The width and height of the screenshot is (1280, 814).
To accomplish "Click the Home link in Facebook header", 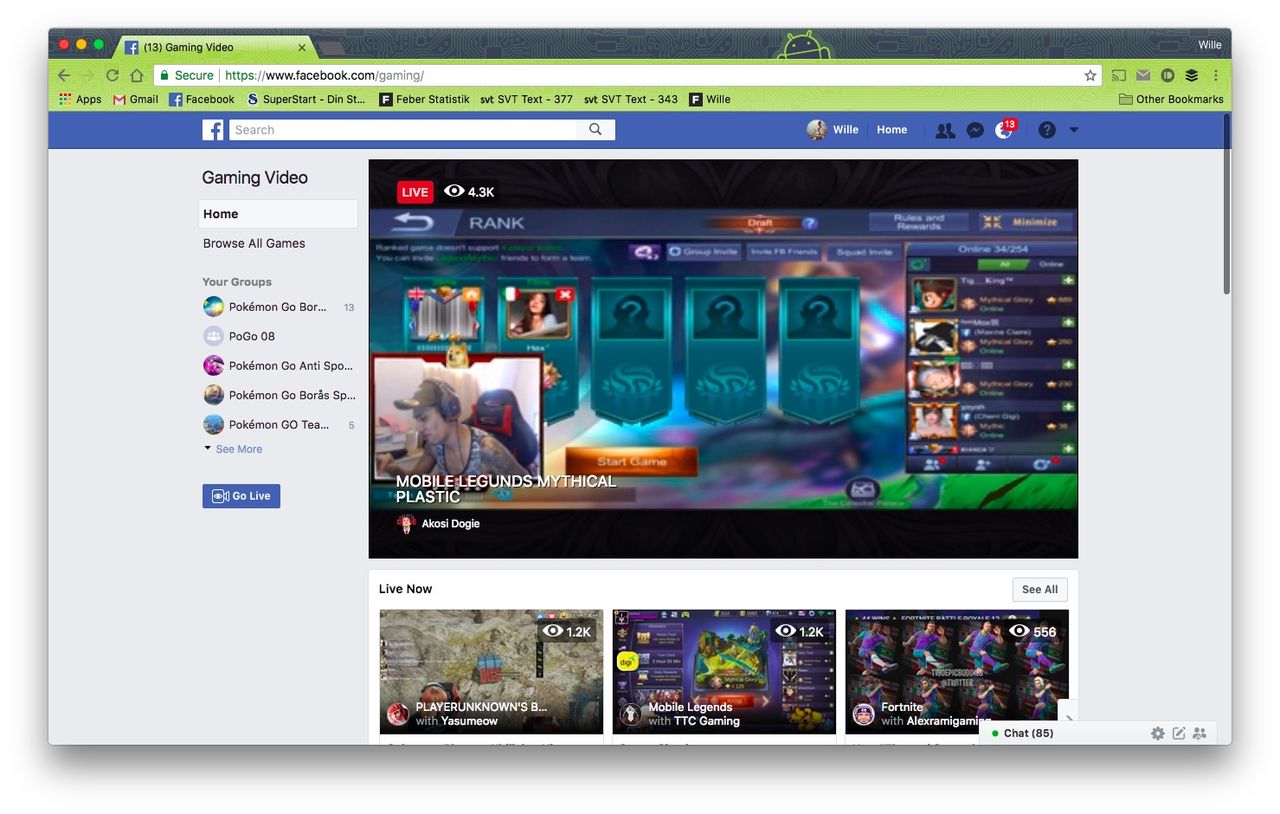I will (x=892, y=130).
